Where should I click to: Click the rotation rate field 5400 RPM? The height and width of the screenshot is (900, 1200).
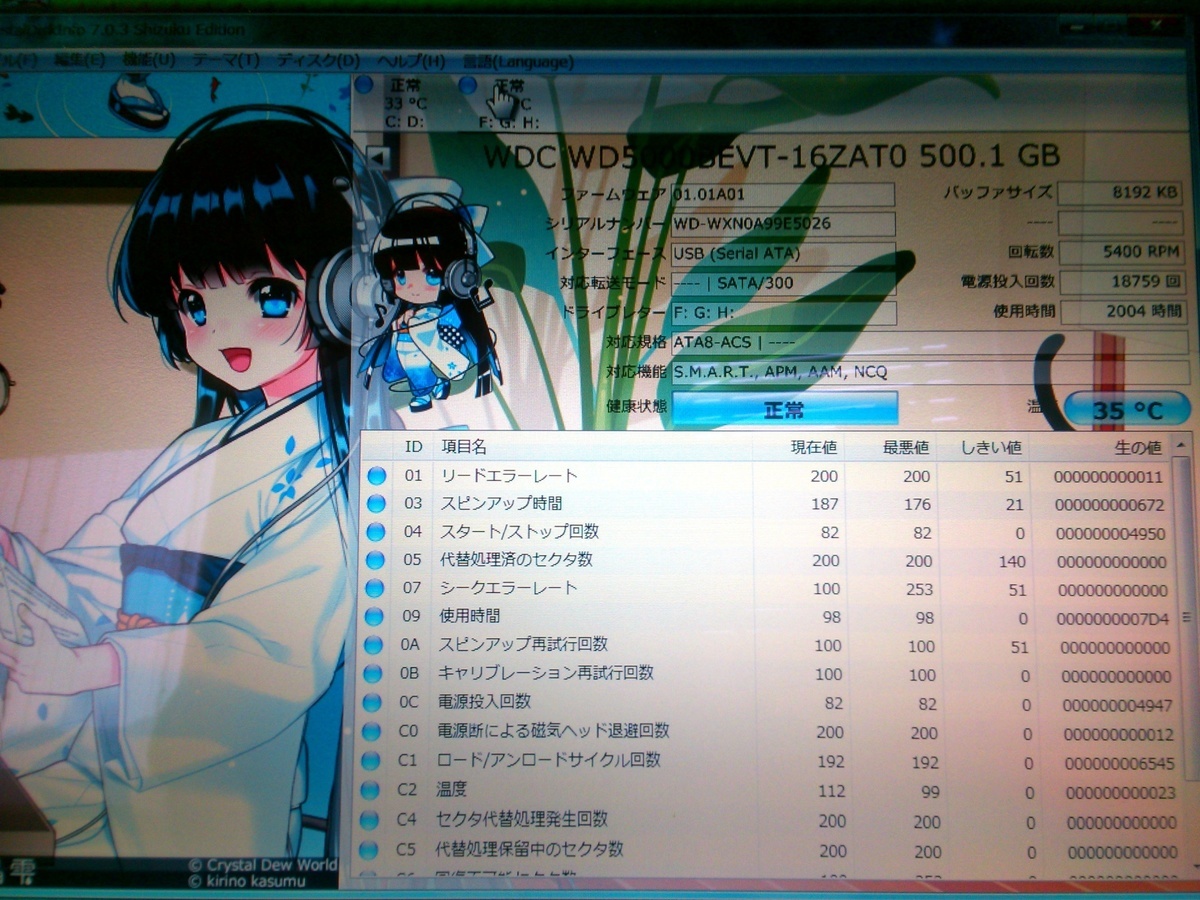(x=1122, y=252)
